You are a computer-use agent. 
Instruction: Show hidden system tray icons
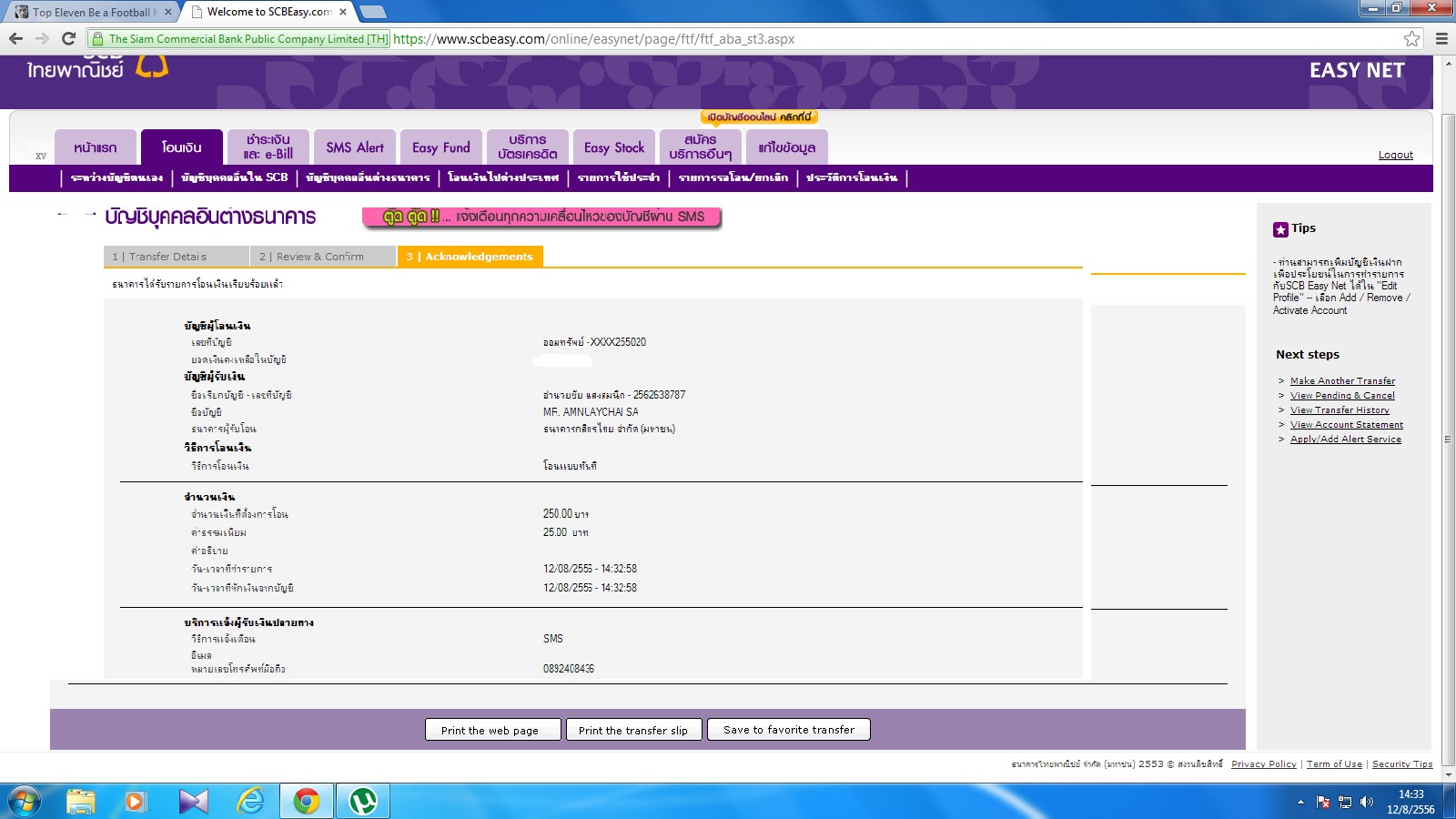pyautogui.click(x=1300, y=802)
